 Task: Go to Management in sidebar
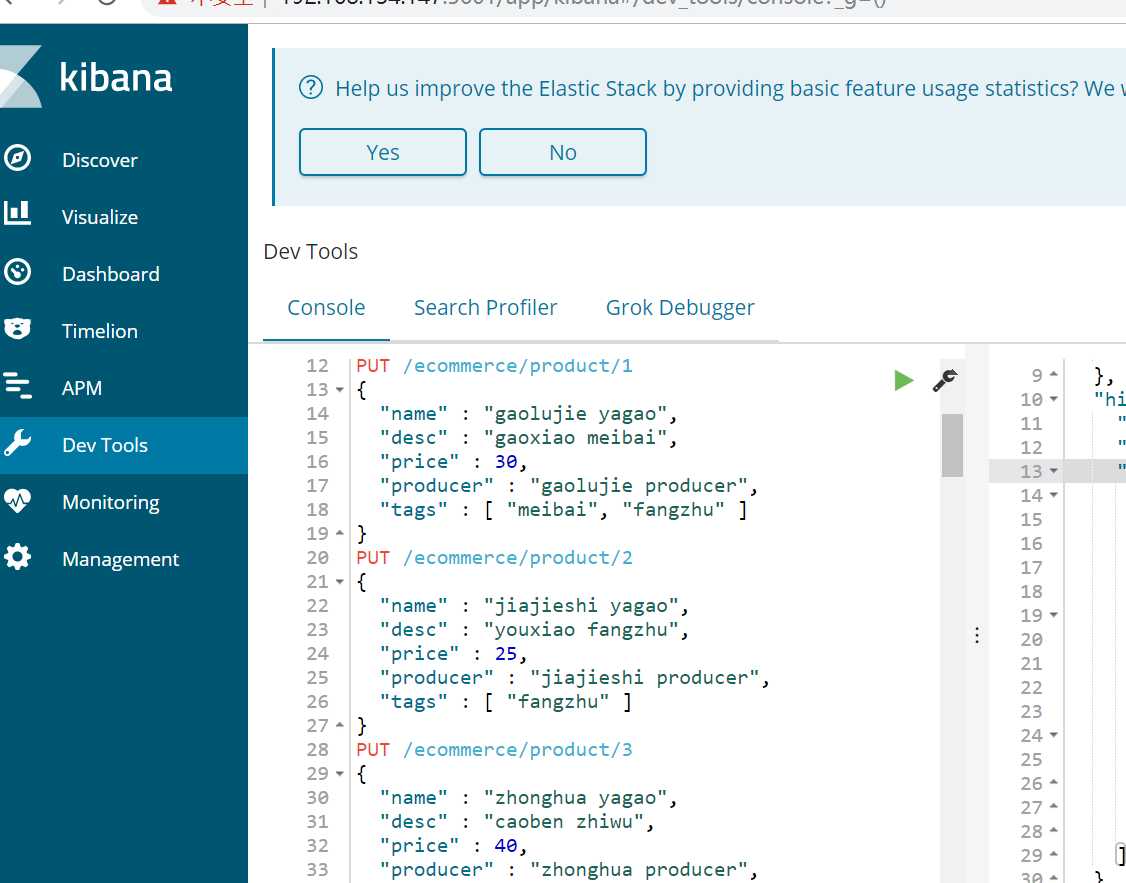pyautogui.click(x=121, y=559)
